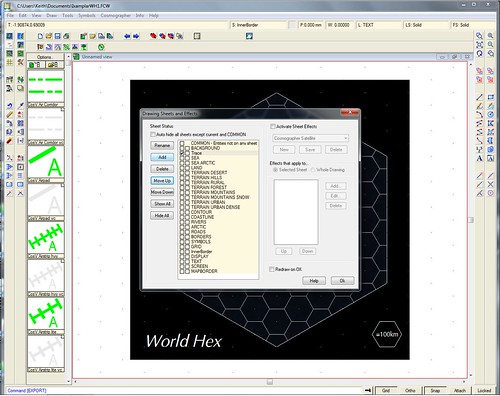Open the sheet selector S: InnerBorder
The image size is (500, 396).
[x=259, y=25]
